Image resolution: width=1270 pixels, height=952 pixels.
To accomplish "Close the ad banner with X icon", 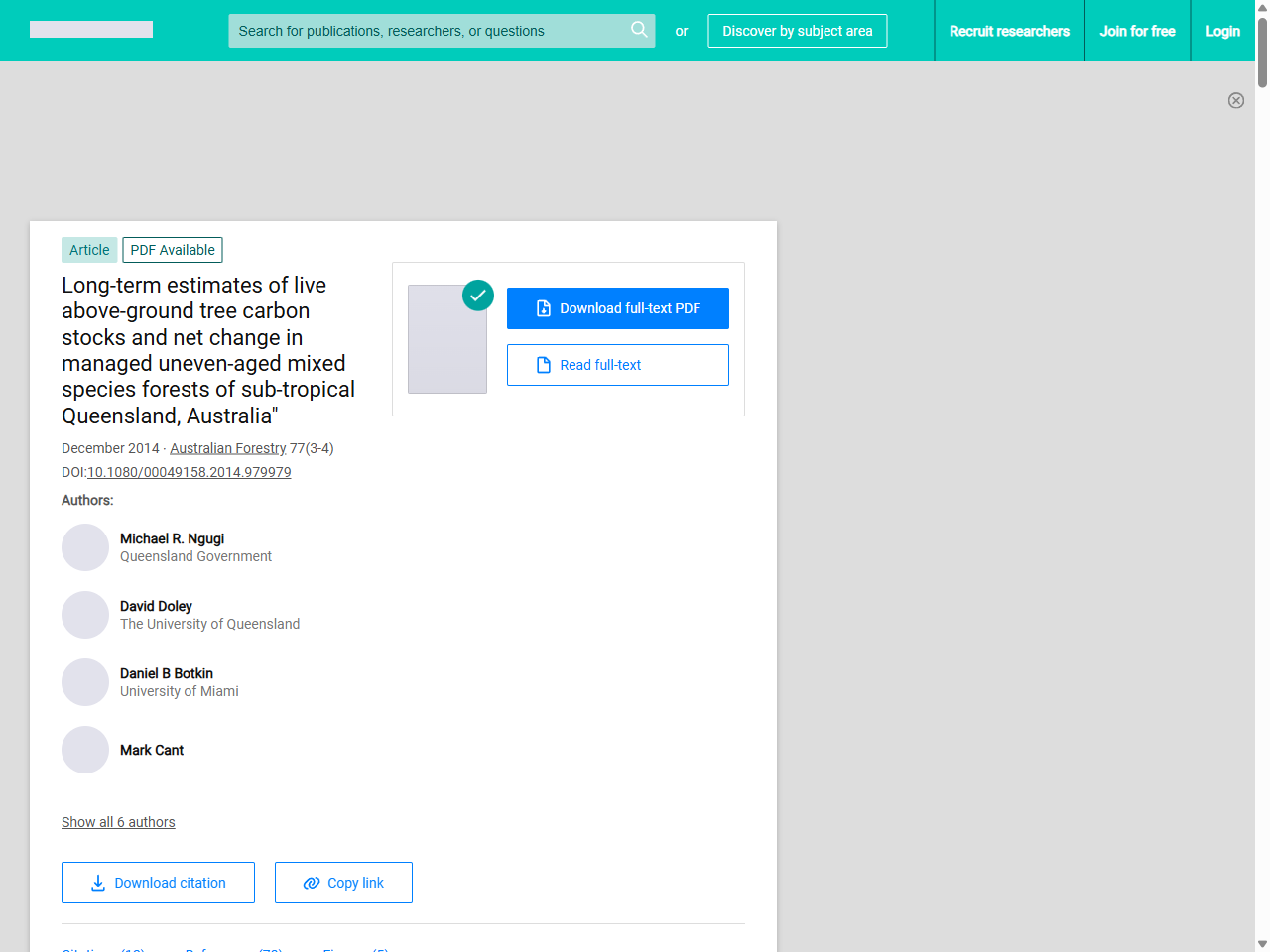I will [1235, 100].
